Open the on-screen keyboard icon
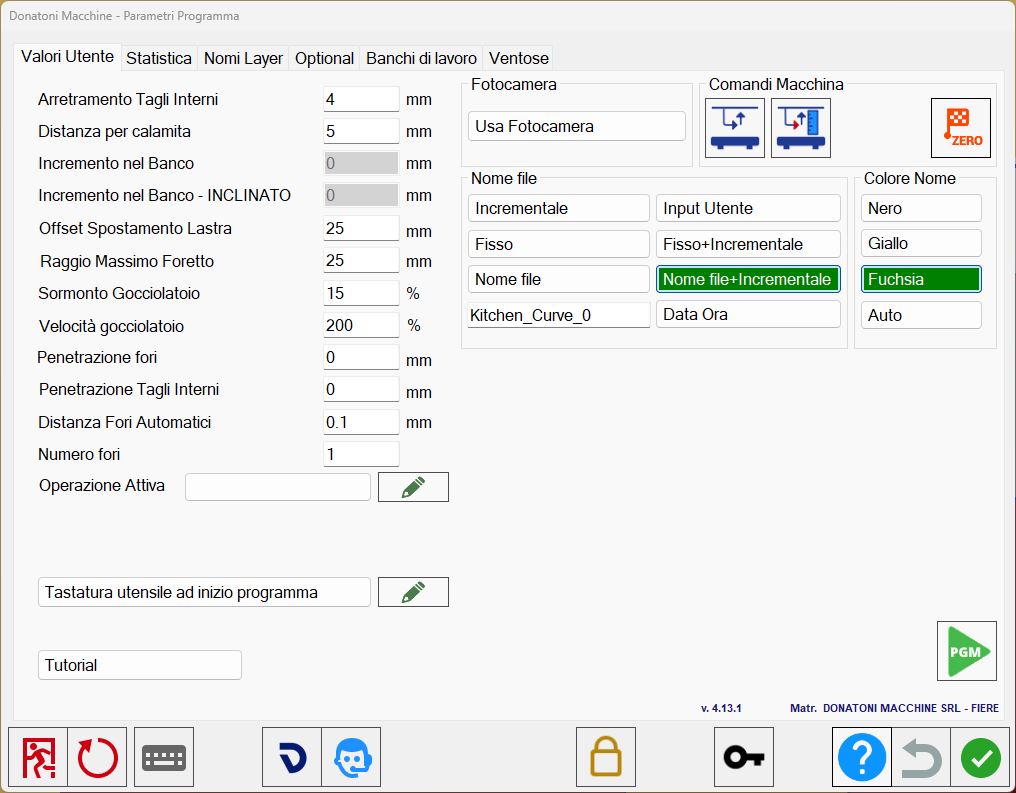The width and height of the screenshot is (1016, 793). pyautogui.click(x=164, y=757)
